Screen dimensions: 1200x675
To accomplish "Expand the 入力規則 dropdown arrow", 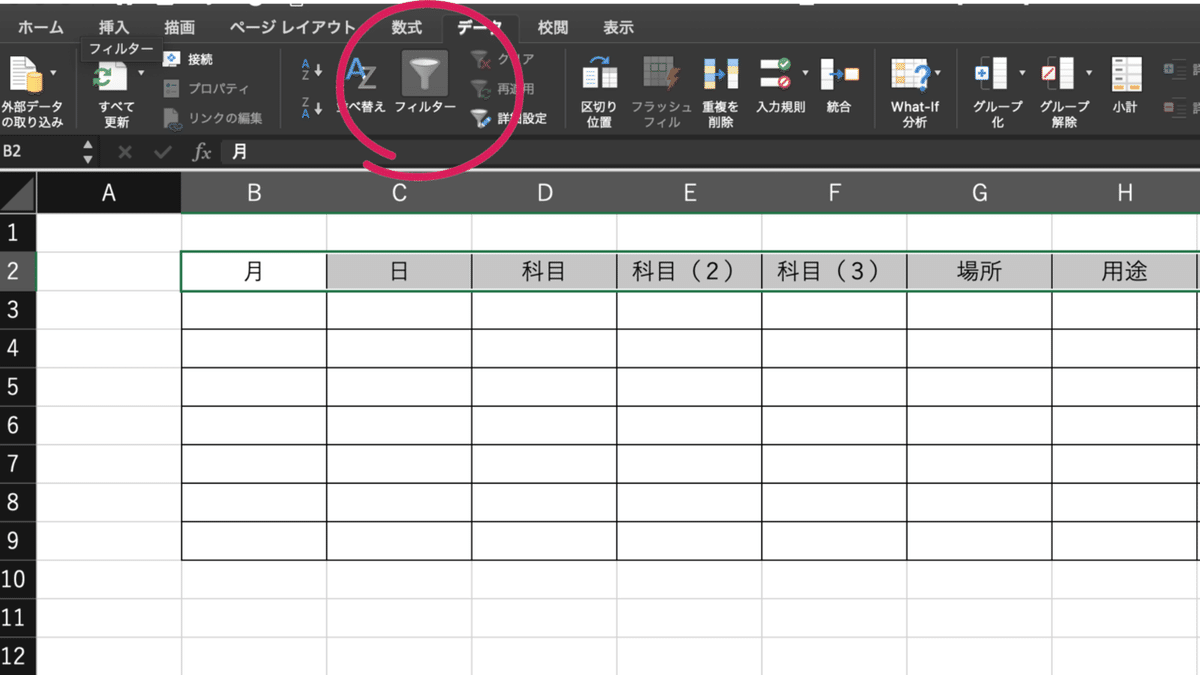I will tap(805, 73).
